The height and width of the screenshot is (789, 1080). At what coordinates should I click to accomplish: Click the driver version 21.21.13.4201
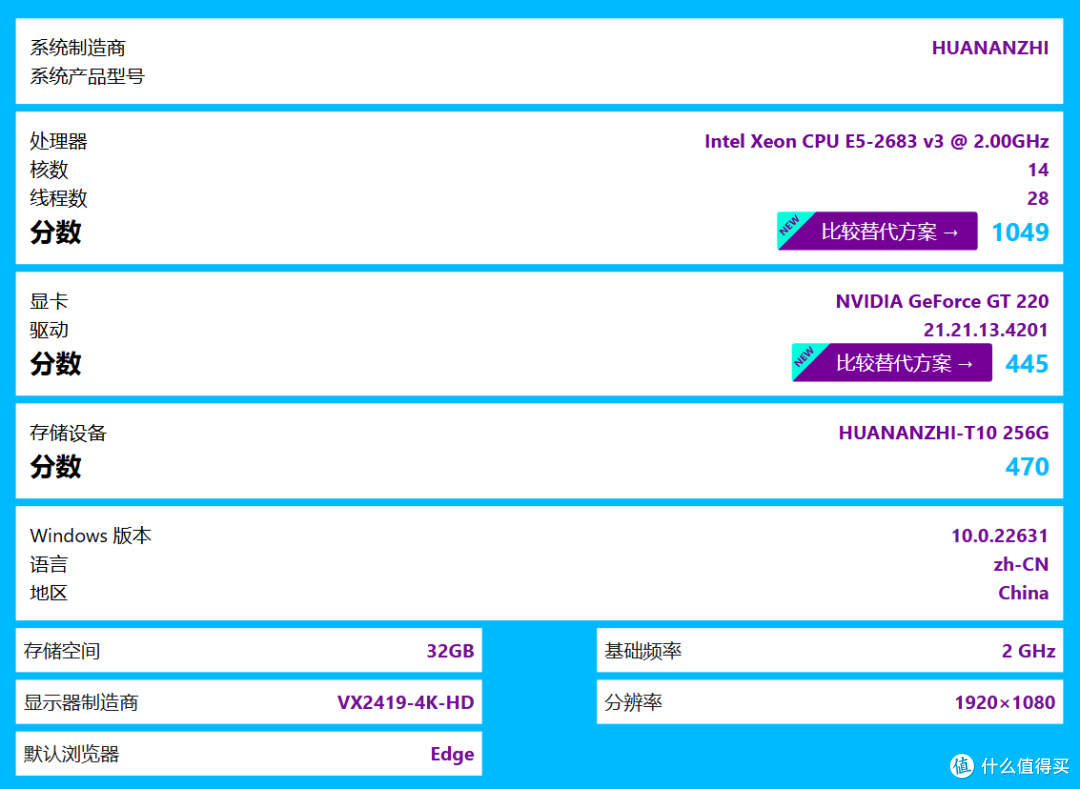point(986,330)
